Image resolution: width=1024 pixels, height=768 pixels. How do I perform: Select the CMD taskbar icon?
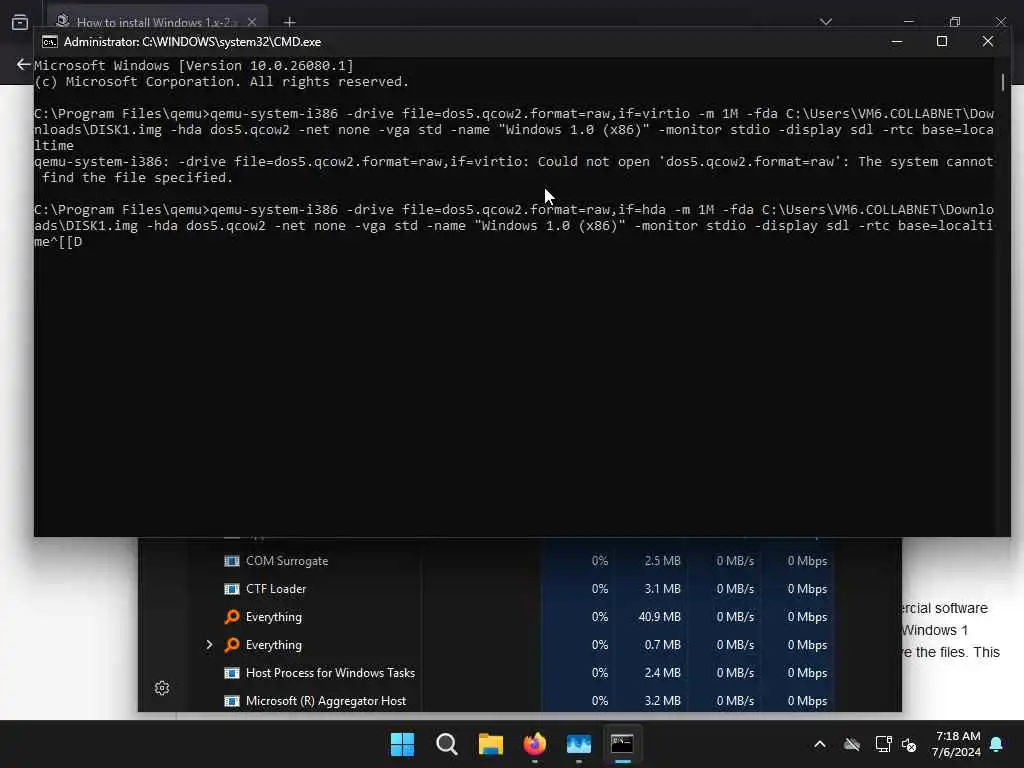[x=622, y=744]
